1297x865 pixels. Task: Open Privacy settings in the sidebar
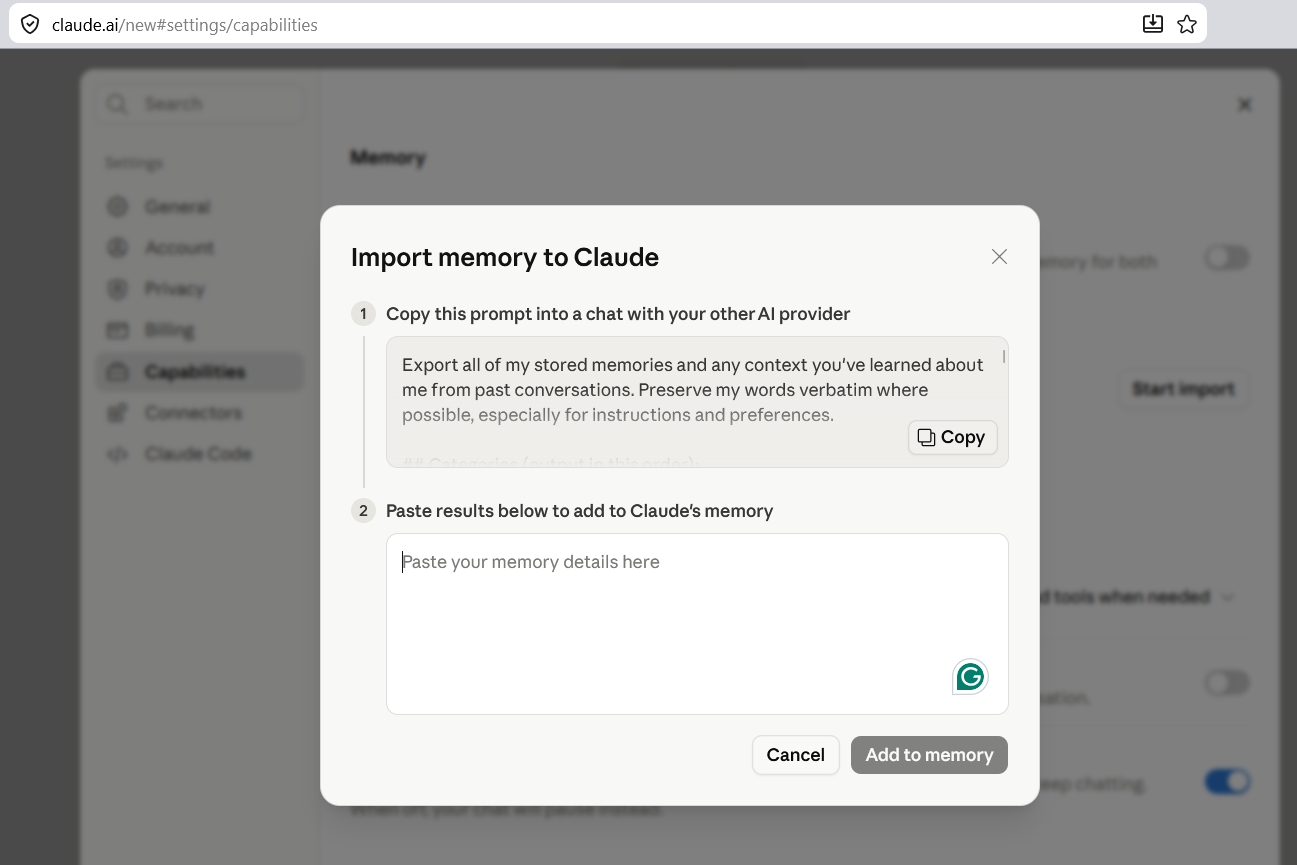point(200,289)
